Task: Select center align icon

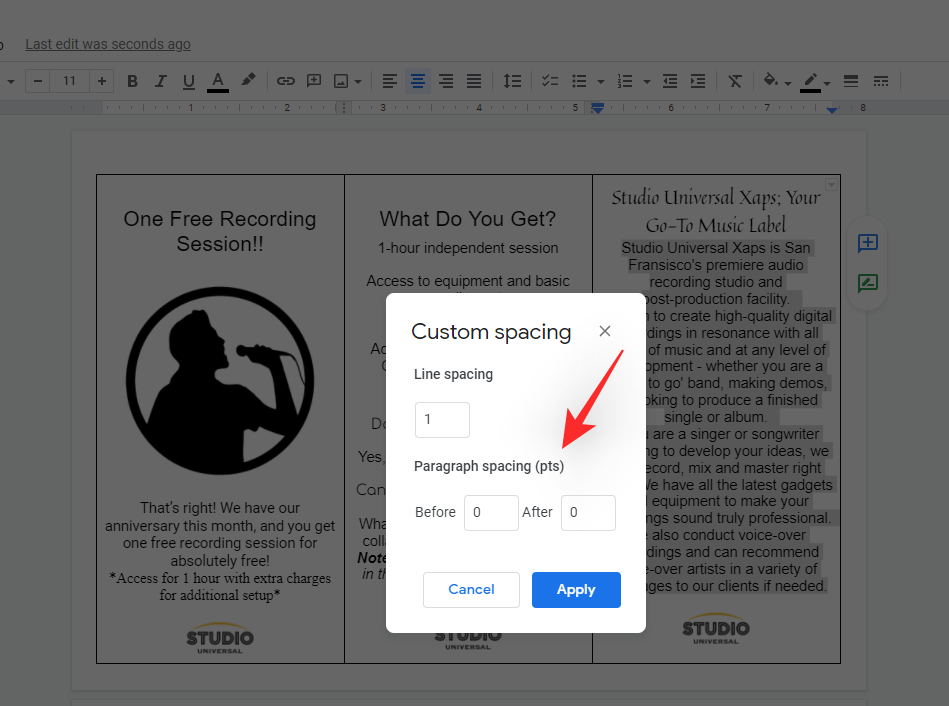Action: pos(418,81)
